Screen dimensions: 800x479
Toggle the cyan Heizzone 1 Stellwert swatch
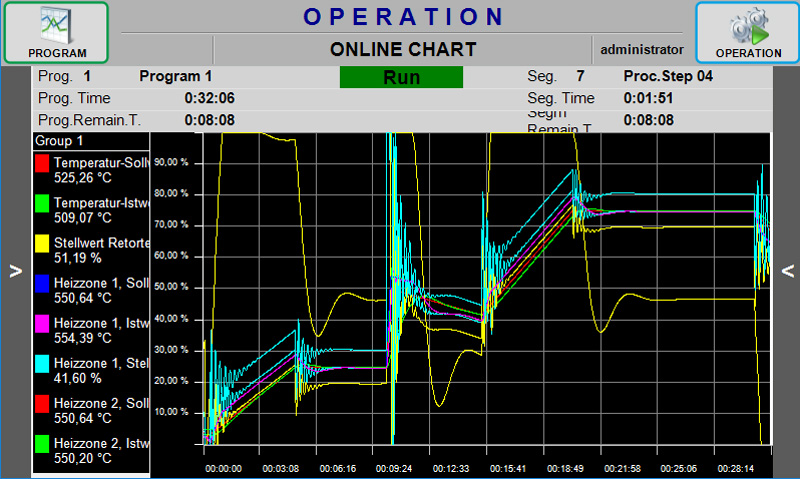[x=42, y=364]
